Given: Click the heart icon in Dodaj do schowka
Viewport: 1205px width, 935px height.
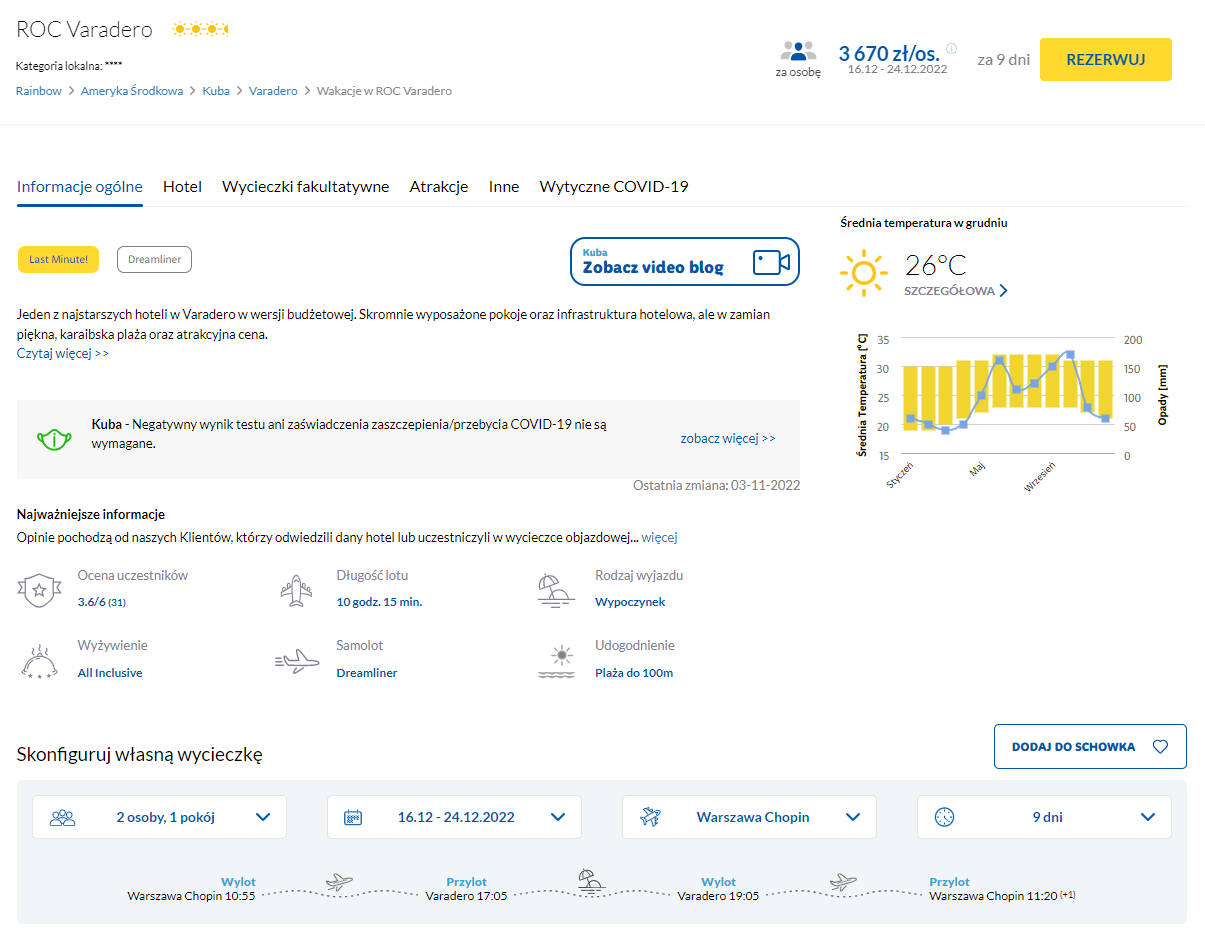Looking at the screenshot, I should pyautogui.click(x=1160, y=747).
